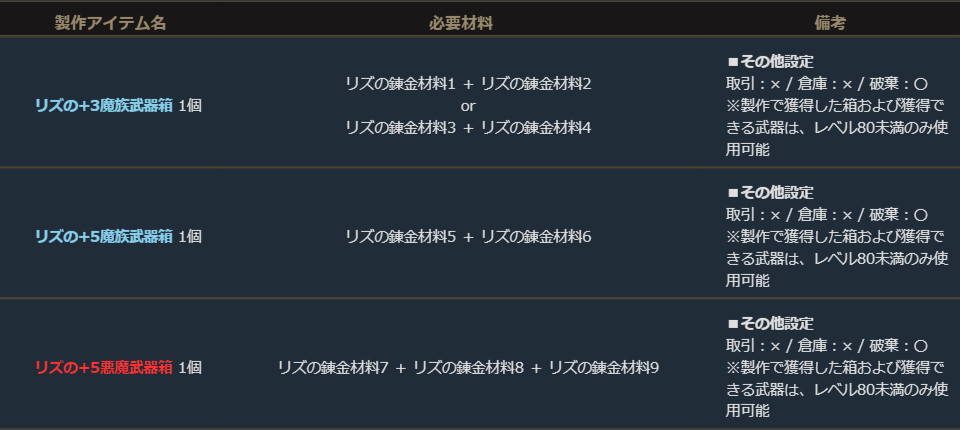Click the リズの錬金材料1 material text
The height and width of the screenshot is (430, 960).
coord(400,84)
